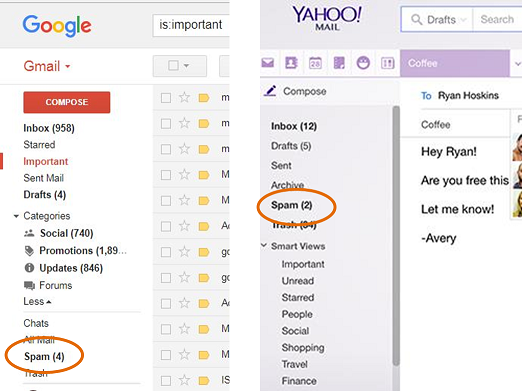Screen dimensions: 522x391
Task: Click the red Gmail COMPOSE button
Action: click(67, 102)
